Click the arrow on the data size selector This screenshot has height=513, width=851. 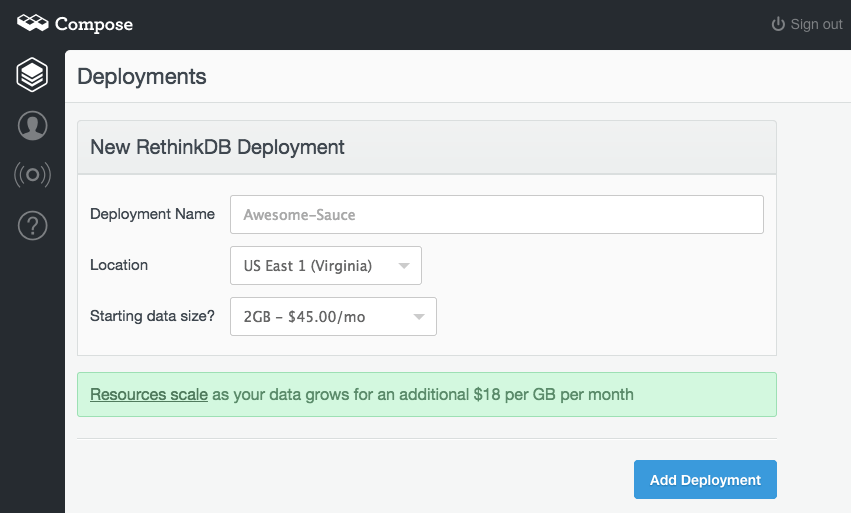pyautogui.click(x=418, y=317)
